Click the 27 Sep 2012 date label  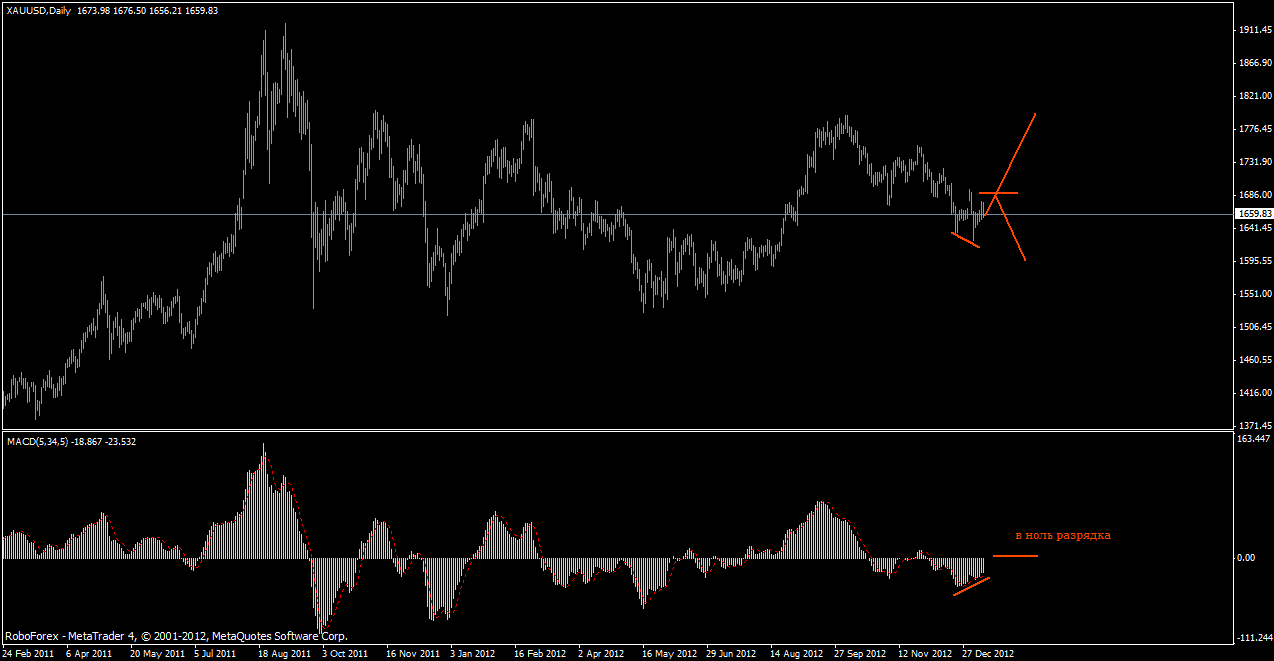point(860,654)
